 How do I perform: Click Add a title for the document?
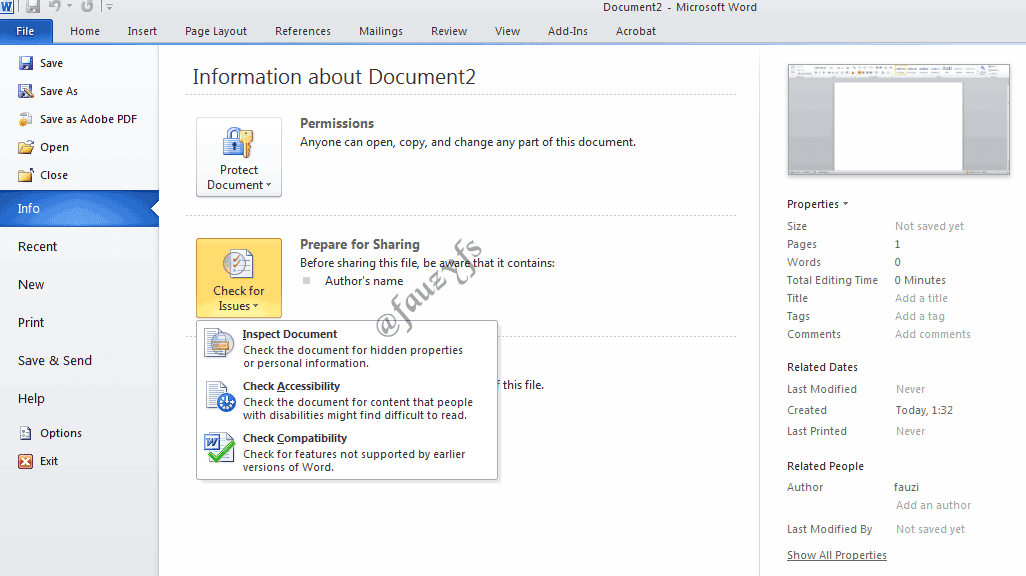pos(919,297)
